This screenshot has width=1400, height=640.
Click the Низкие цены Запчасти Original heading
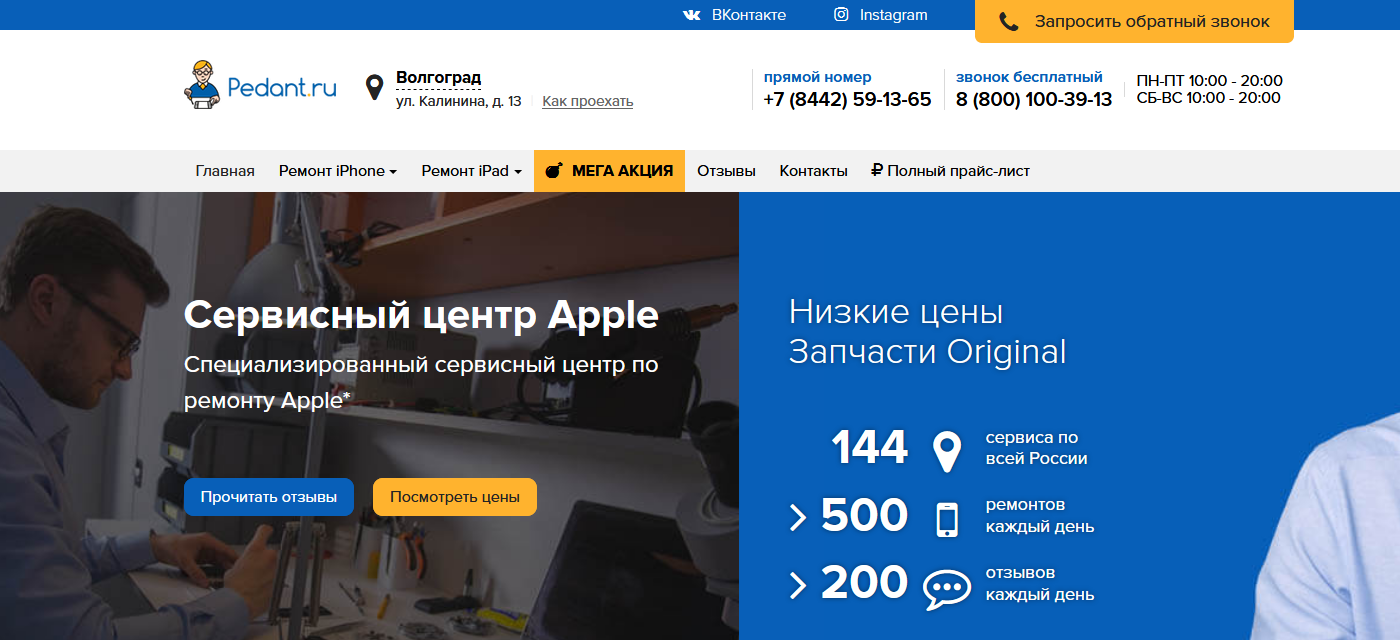tap(927, 332)
